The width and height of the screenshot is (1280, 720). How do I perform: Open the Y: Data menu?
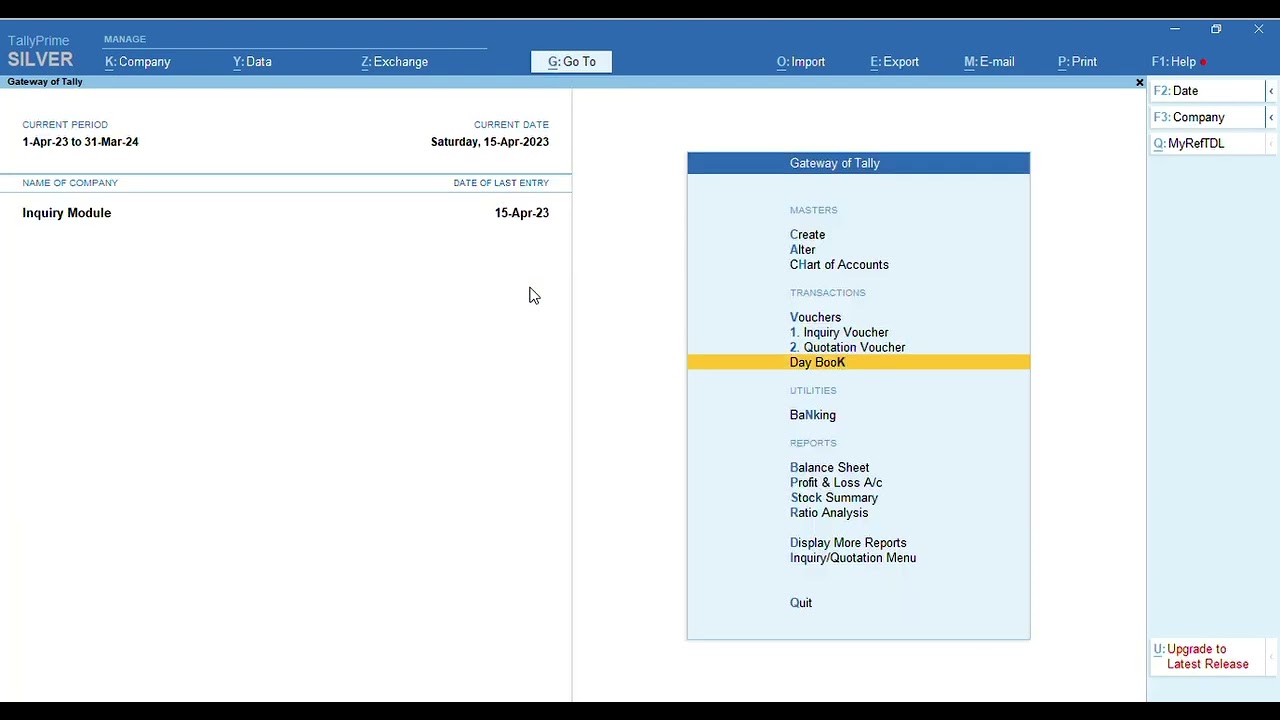click(x=252, y=62)
